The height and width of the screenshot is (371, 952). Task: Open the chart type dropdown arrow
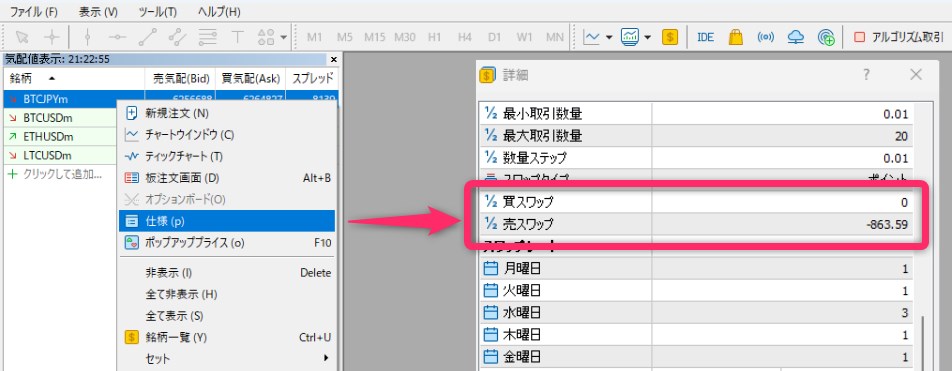[x=609, y=38]
